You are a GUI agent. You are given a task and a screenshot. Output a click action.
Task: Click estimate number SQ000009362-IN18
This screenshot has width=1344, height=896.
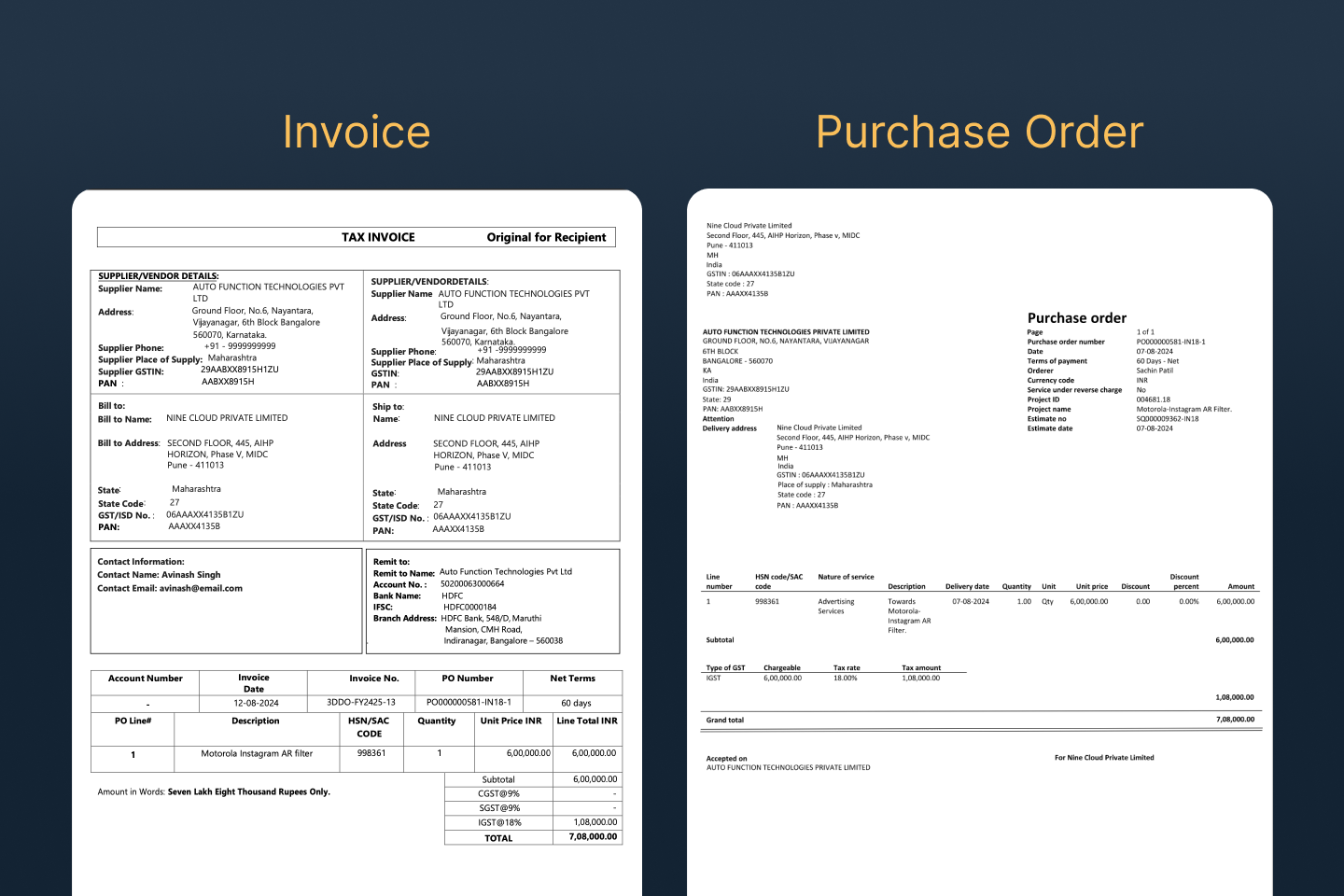pyautogui.click(x=1168, y=419)
